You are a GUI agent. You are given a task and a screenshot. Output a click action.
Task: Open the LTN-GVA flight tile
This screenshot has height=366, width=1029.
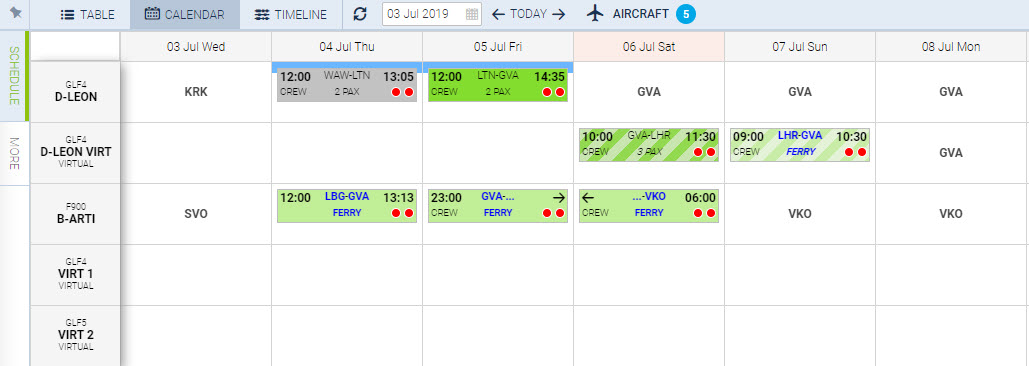(498, 84)
